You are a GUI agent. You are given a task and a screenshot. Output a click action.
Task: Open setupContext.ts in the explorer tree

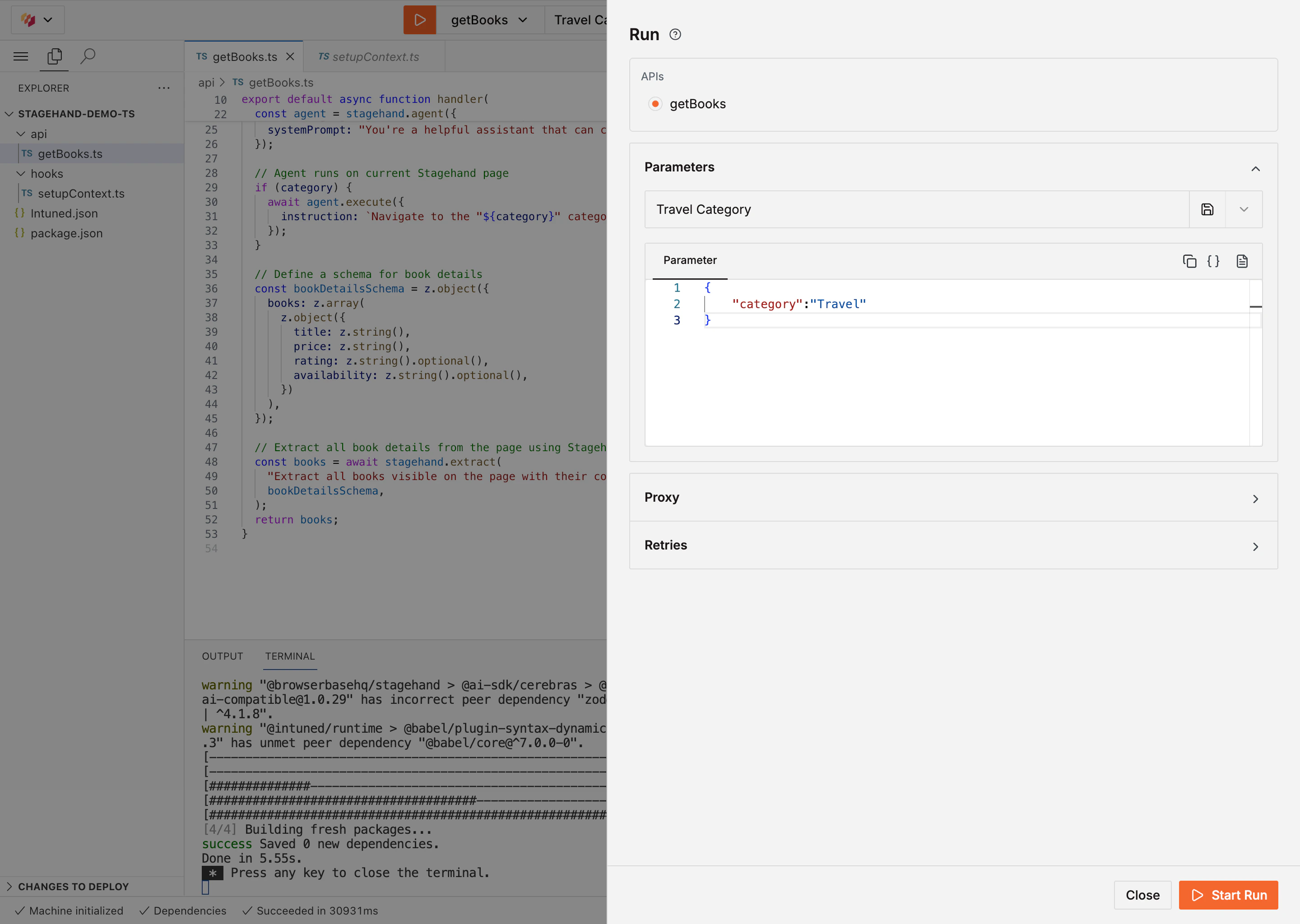80,194
